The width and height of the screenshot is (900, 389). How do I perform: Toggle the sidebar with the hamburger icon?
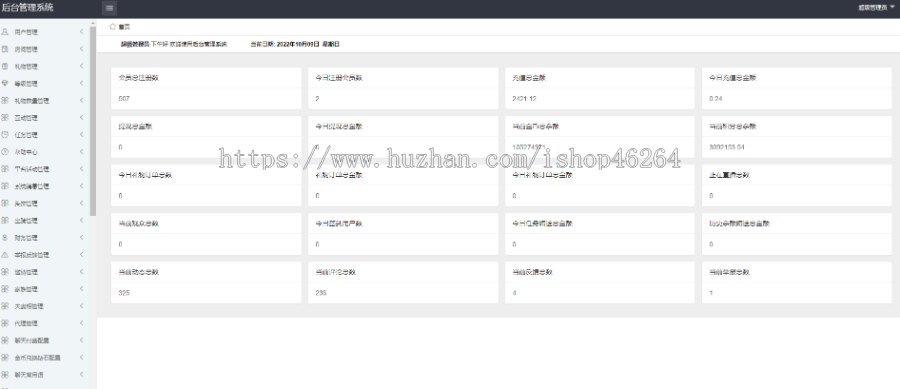click(109, 8)
